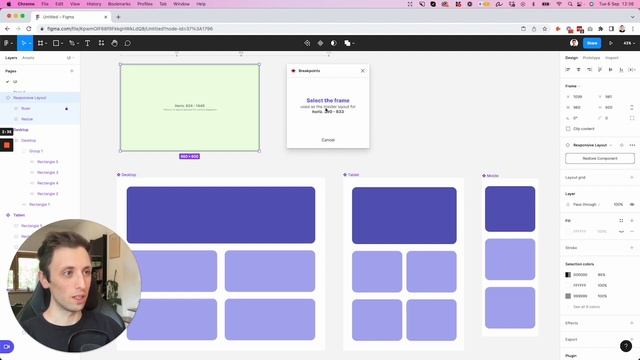The image size is (640, 360).
Task: Click the Chrome address bar
Action: pyautogui.click(x=278, y=29)
